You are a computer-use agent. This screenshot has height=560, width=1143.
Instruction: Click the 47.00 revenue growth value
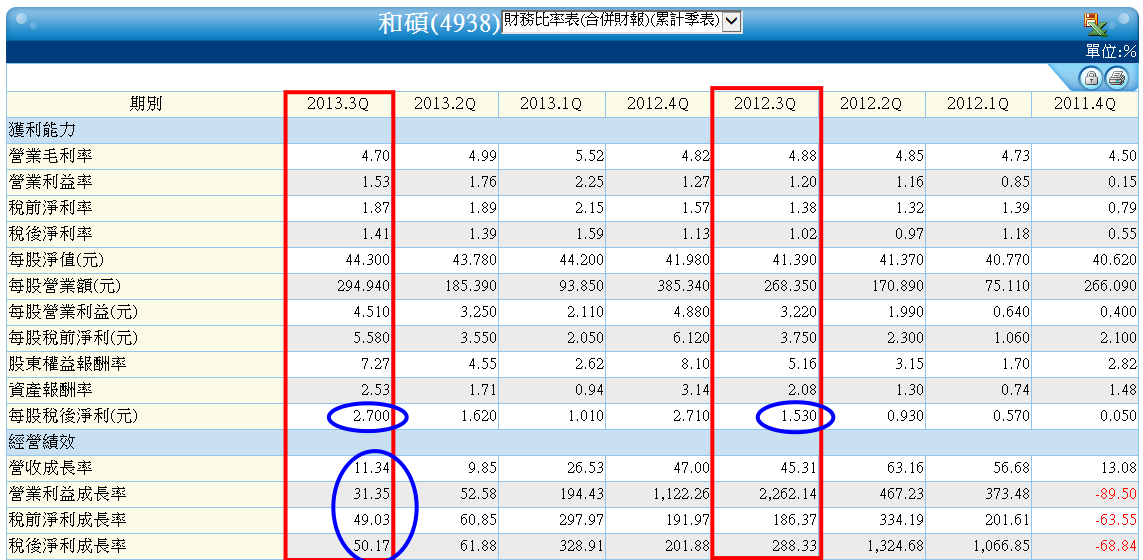694,469
